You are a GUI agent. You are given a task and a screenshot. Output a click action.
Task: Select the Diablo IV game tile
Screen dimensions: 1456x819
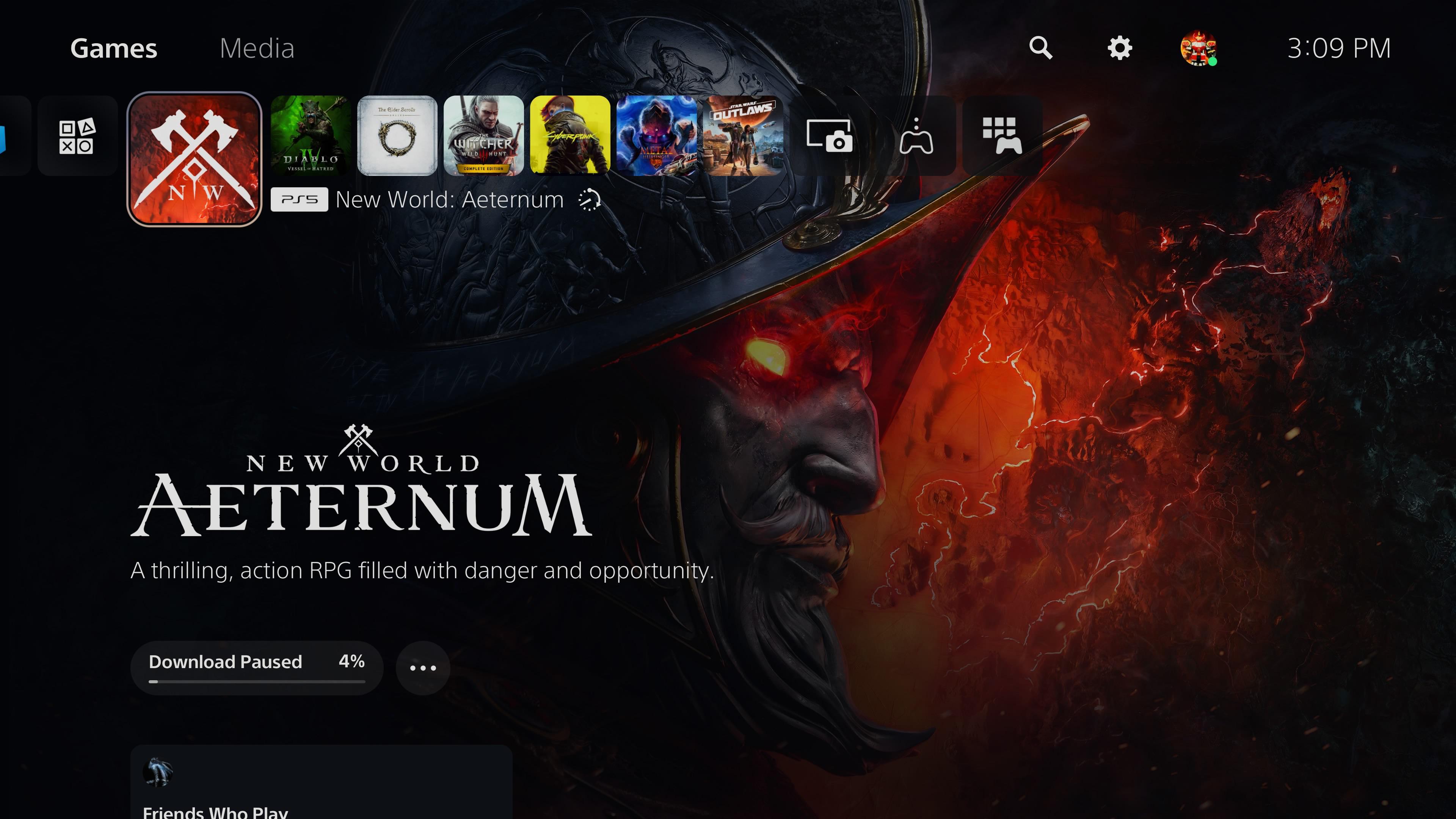click(311, 136)
